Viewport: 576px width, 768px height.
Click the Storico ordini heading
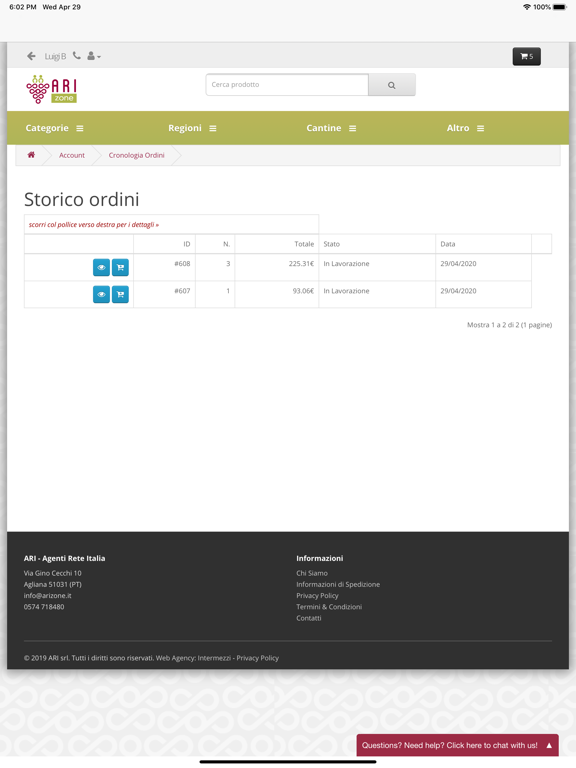pos(82,199)
